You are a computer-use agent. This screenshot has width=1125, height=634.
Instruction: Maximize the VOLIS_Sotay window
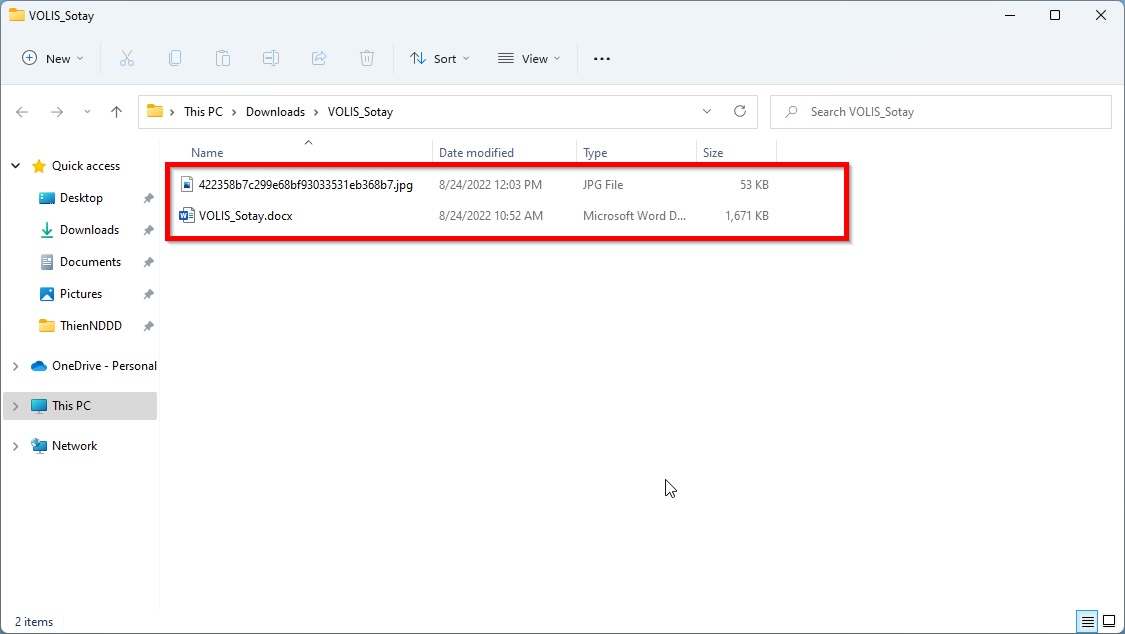(1055, 15)
